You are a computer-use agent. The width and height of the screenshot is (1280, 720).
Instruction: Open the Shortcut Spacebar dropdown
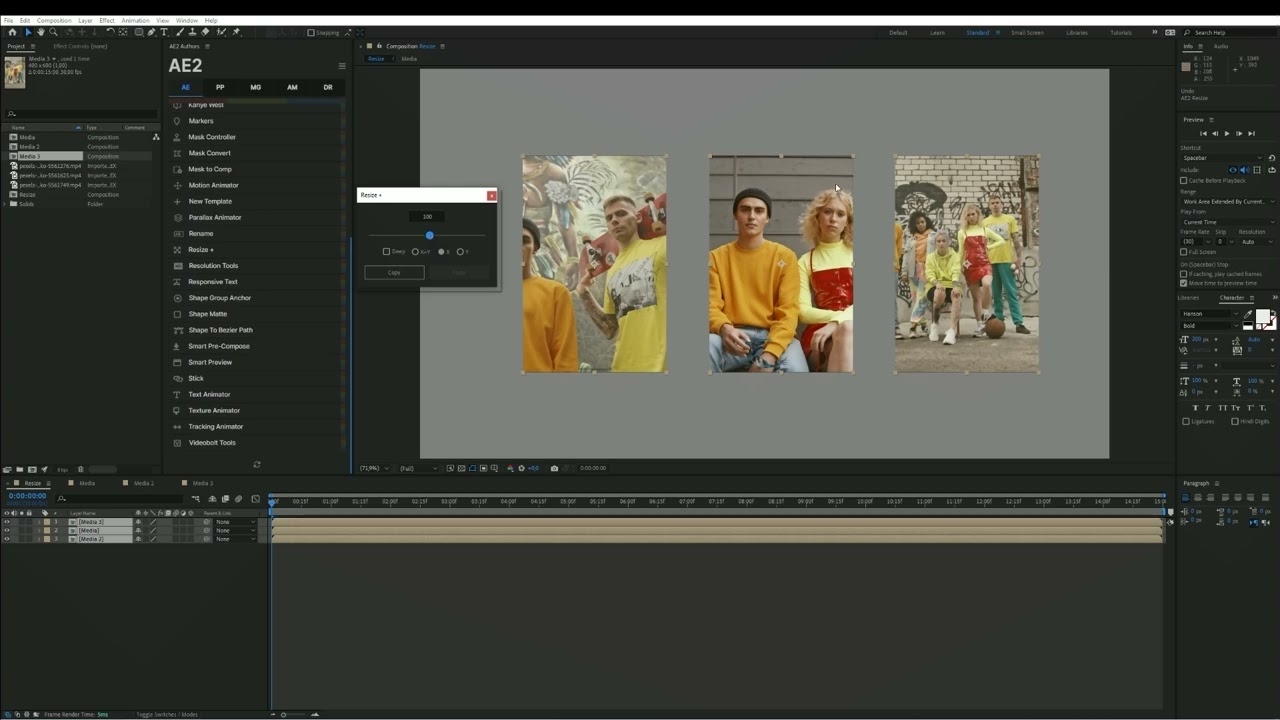click(1222, 158)
